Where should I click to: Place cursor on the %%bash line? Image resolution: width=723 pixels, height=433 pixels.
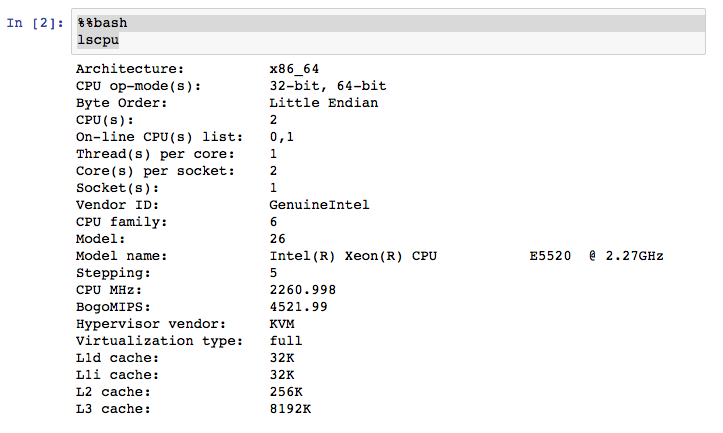tap(102, 23)
